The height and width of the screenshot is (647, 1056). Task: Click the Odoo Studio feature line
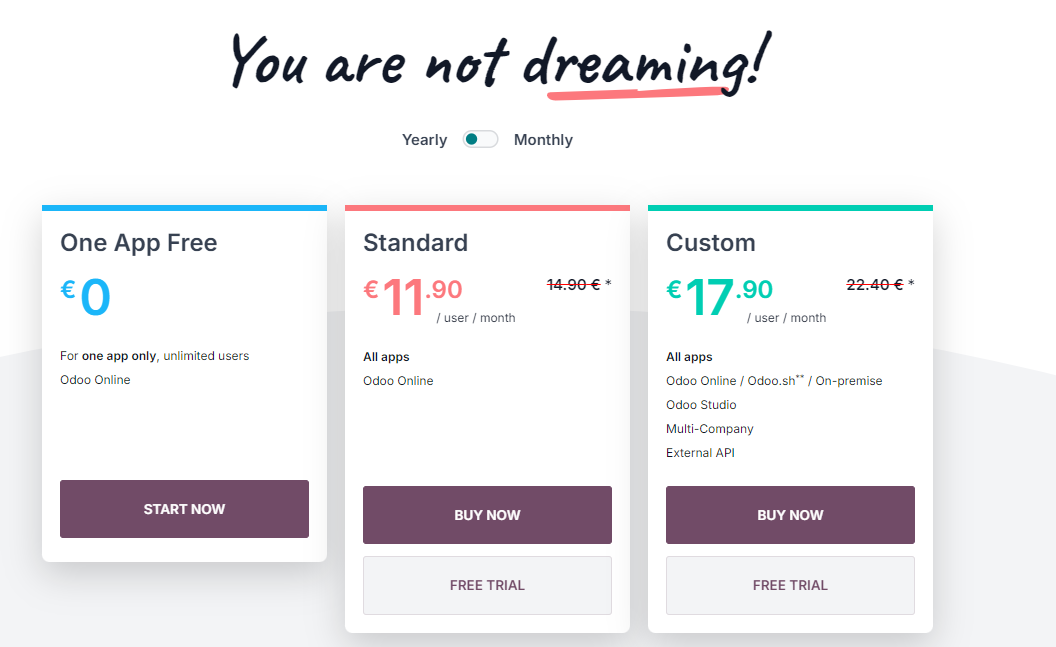tap(701, 405)
